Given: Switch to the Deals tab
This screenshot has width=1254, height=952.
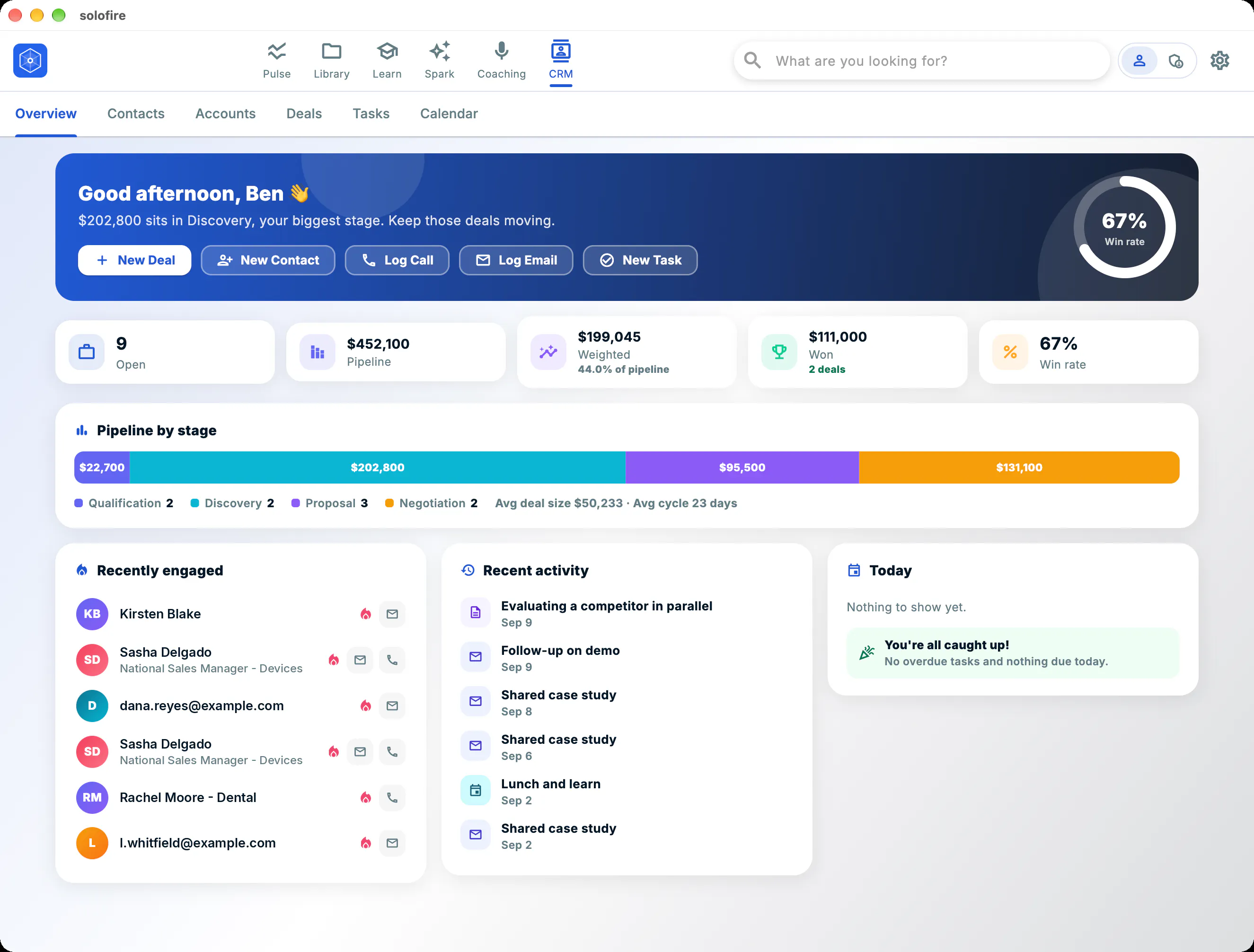Looking at the screenshot, I should (304, 114).
